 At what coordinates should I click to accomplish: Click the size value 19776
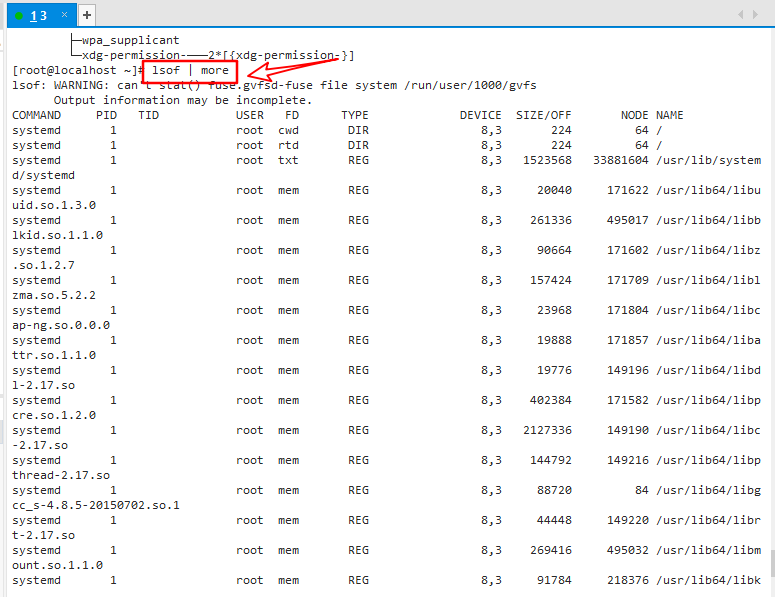pos(554,370)
